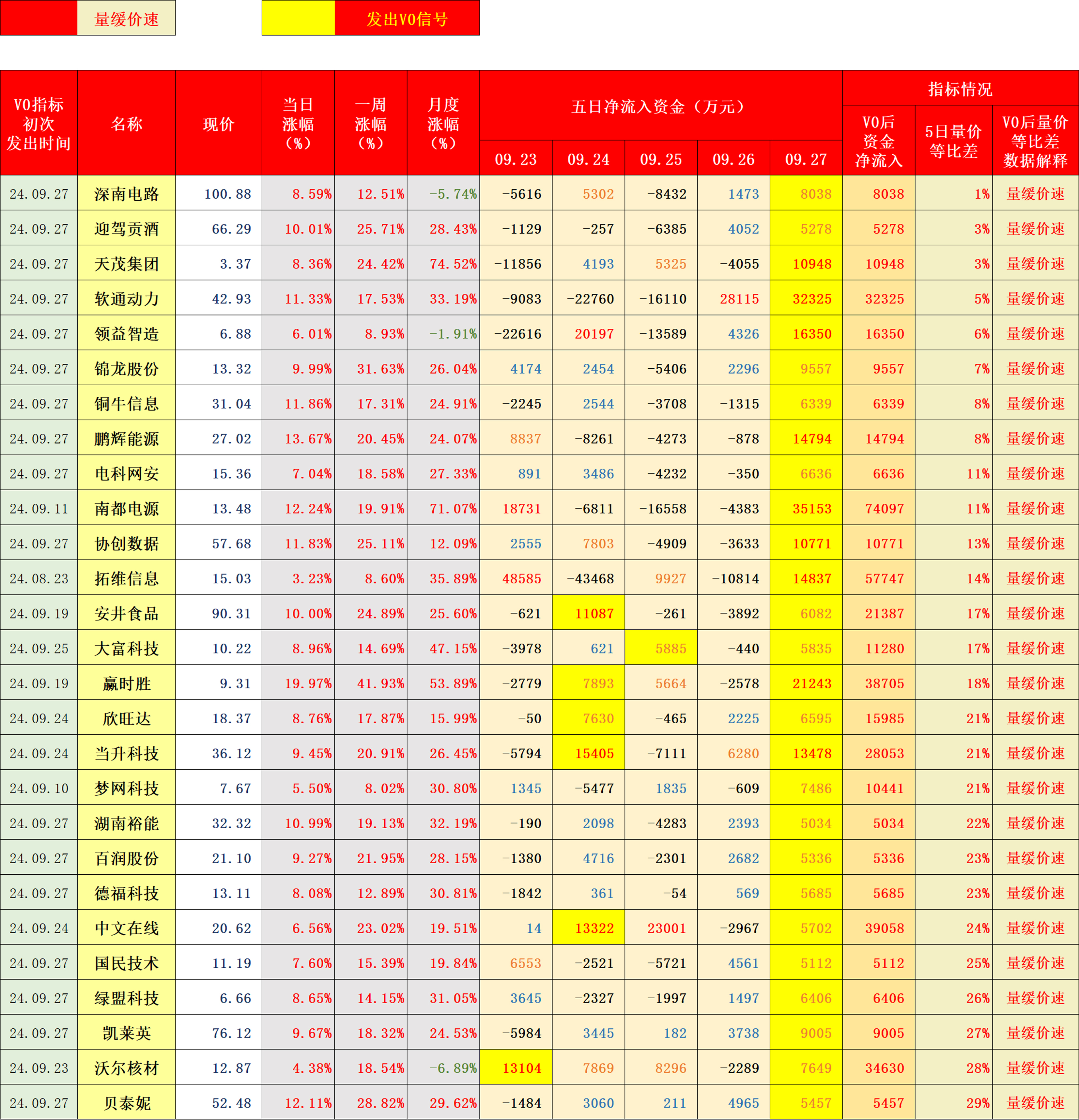Image resolution: width=1079 pixels, height=1120 pixels.
Task: Select the stock name 领益智造
Action: (126, 334)
